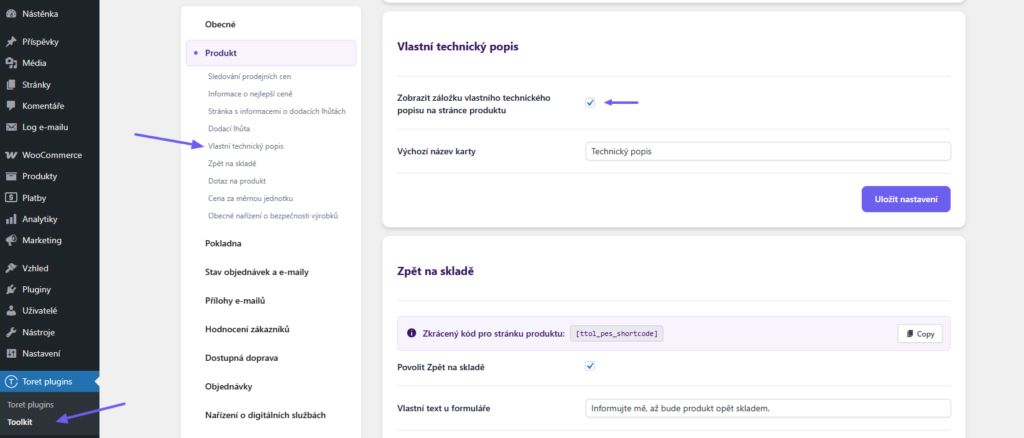Go to Dotaz na produkt subsection
The image size is (1024, 438).
pyautogui.click(x=237, y=181)
